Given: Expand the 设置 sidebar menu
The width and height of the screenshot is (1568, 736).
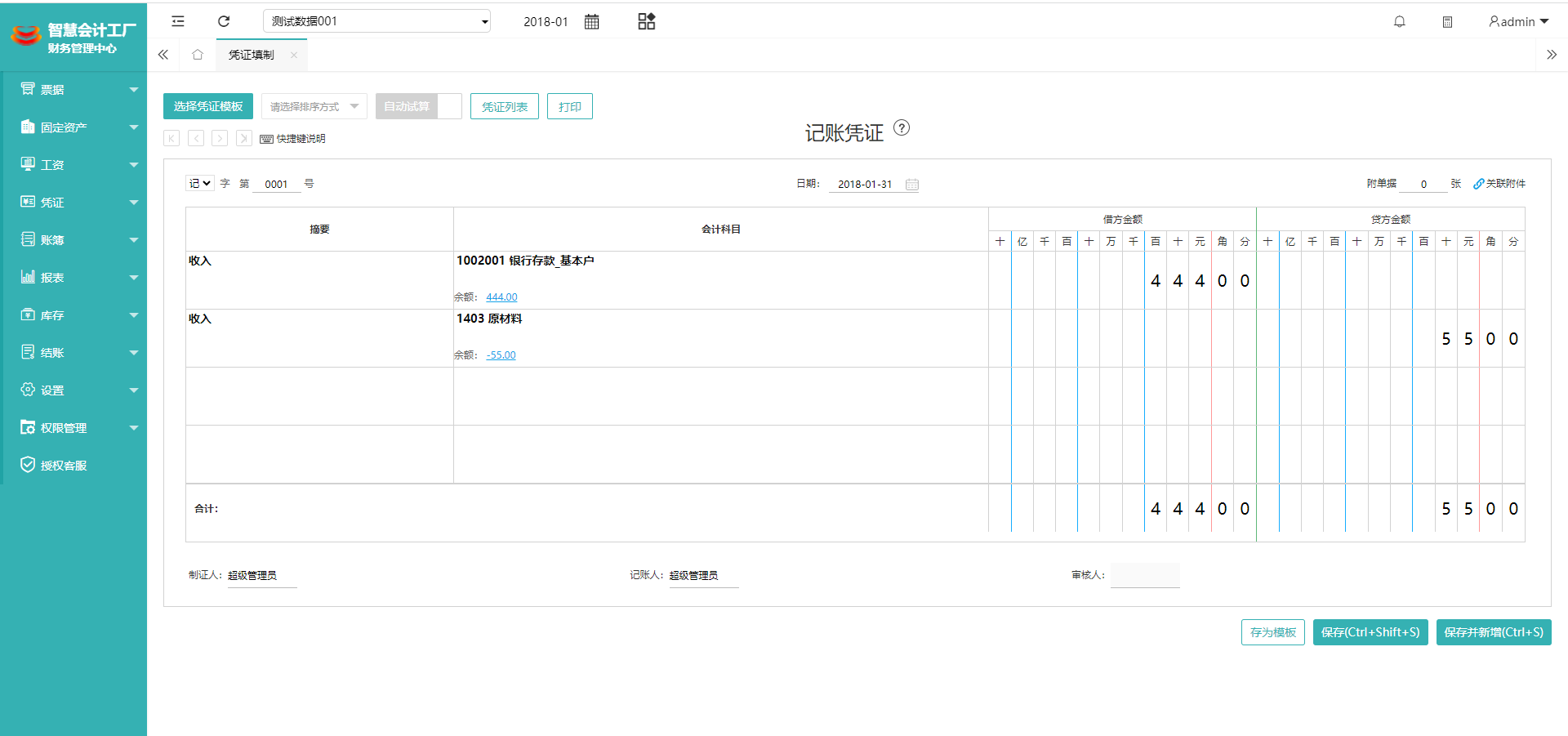Looking at the screenshot, I should [x=75, y=390].
